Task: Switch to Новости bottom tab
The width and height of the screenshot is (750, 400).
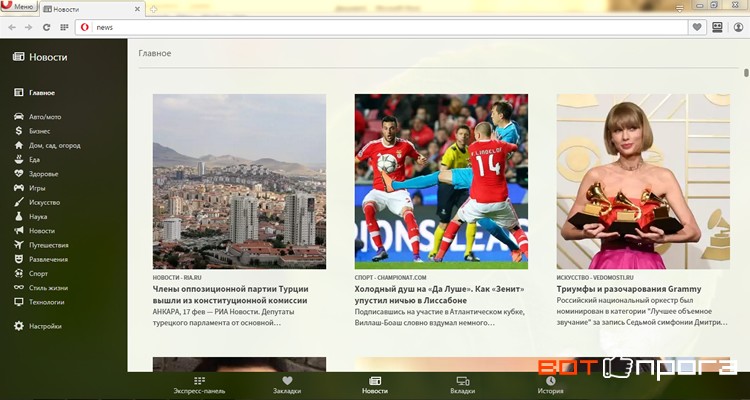Action: pyautogui.click(x=375, y=386)
